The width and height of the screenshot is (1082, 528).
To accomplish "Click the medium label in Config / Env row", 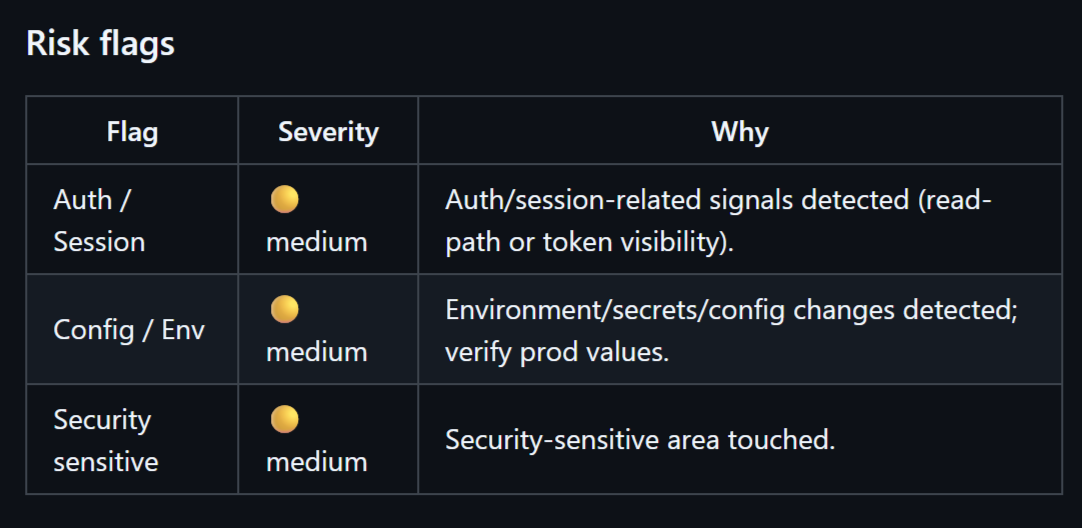I will click(x=316, y=352).
